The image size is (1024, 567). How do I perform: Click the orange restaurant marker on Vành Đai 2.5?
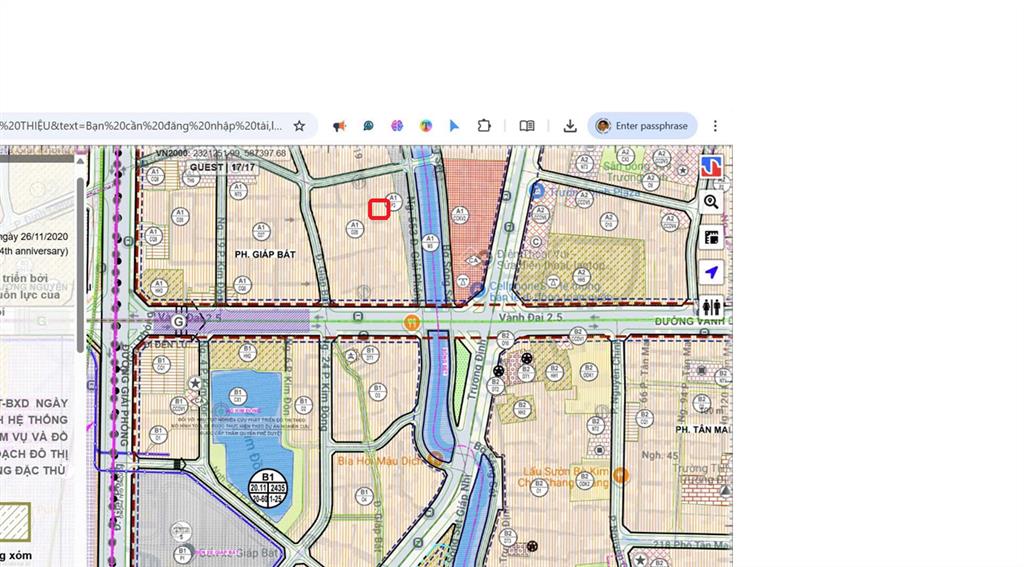point(411,322)
